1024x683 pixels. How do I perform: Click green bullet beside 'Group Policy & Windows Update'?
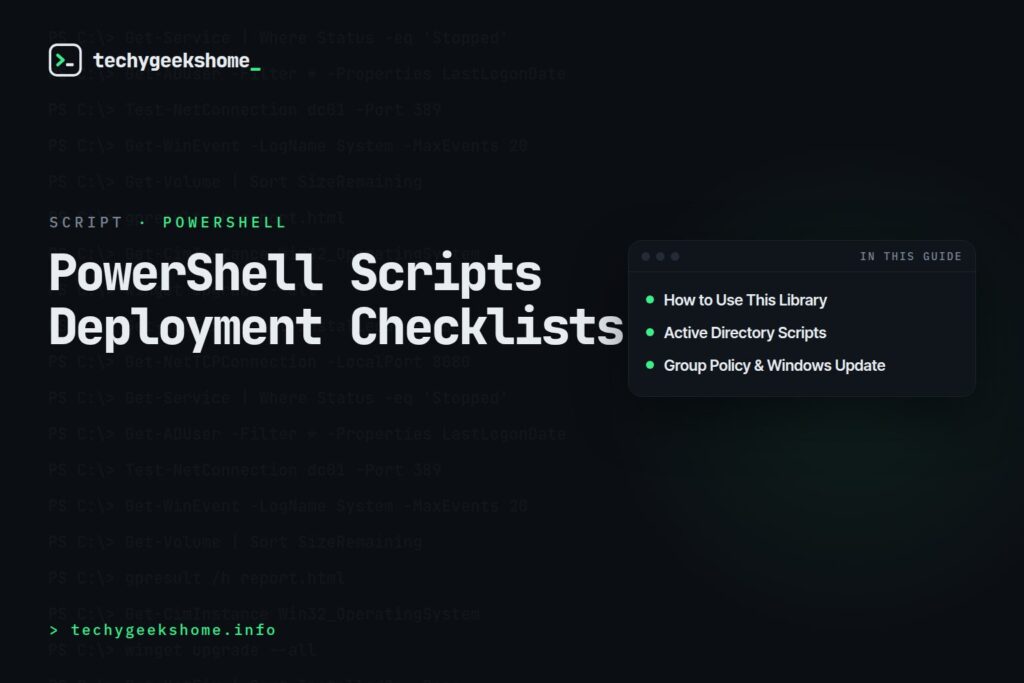pyautogui.click(x=650, y=365)
